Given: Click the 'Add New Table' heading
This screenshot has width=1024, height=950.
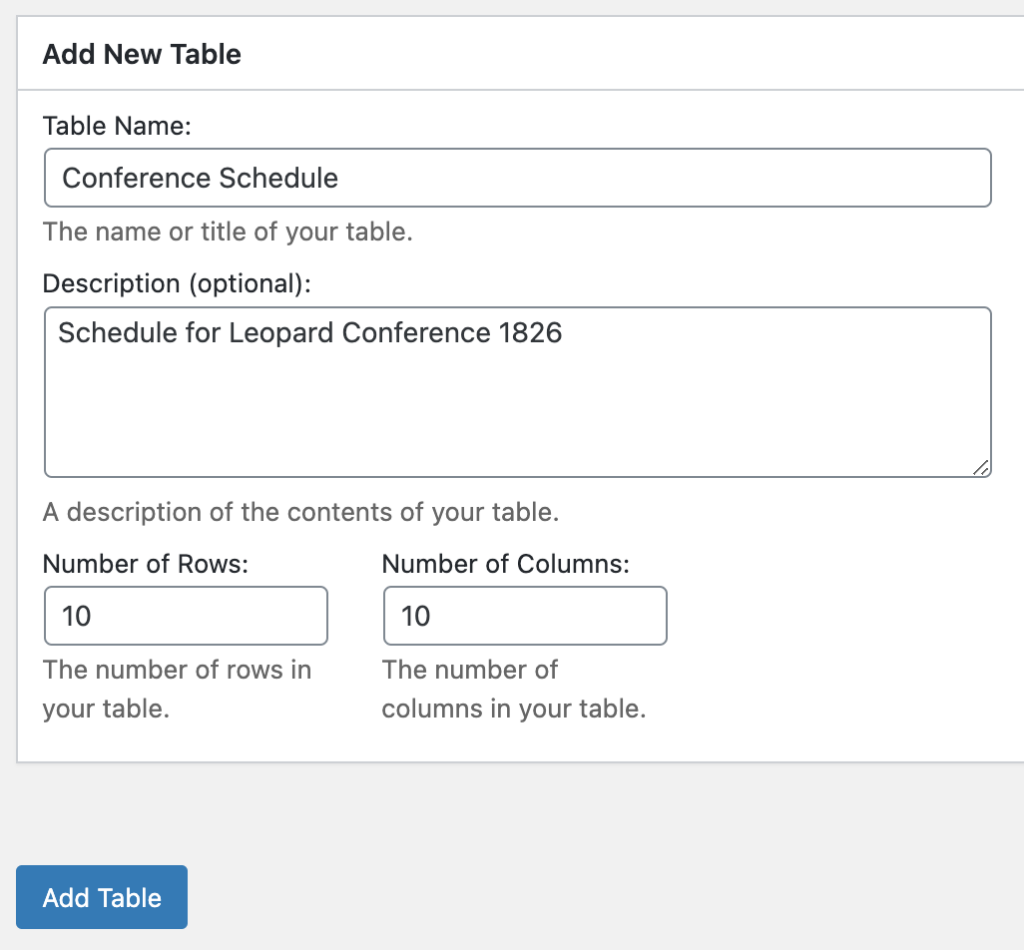Looking at the screenshot, I should point(142,54).
